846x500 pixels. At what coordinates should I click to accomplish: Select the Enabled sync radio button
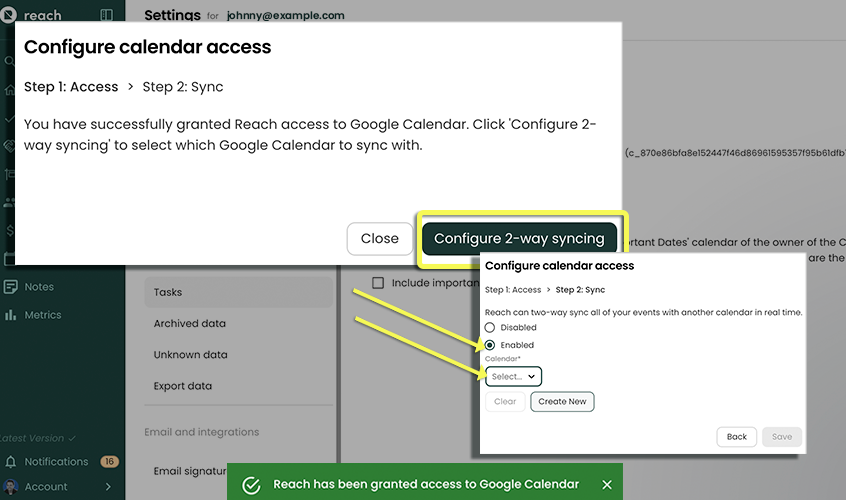(490, 345)
